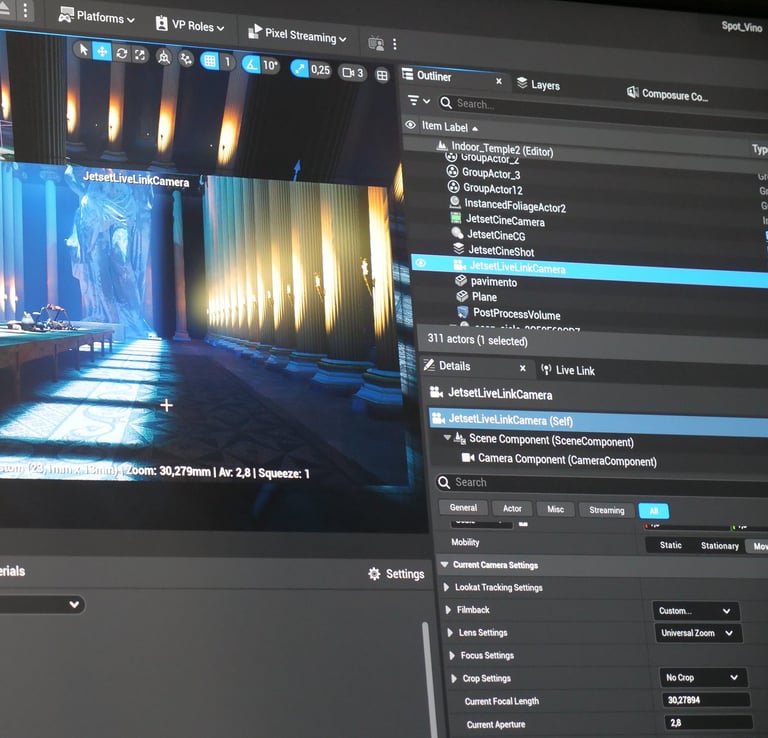Viewport: 768px width, 738px height.
Task: Click the multi-user session icon
Action: [x=376, y=43]
